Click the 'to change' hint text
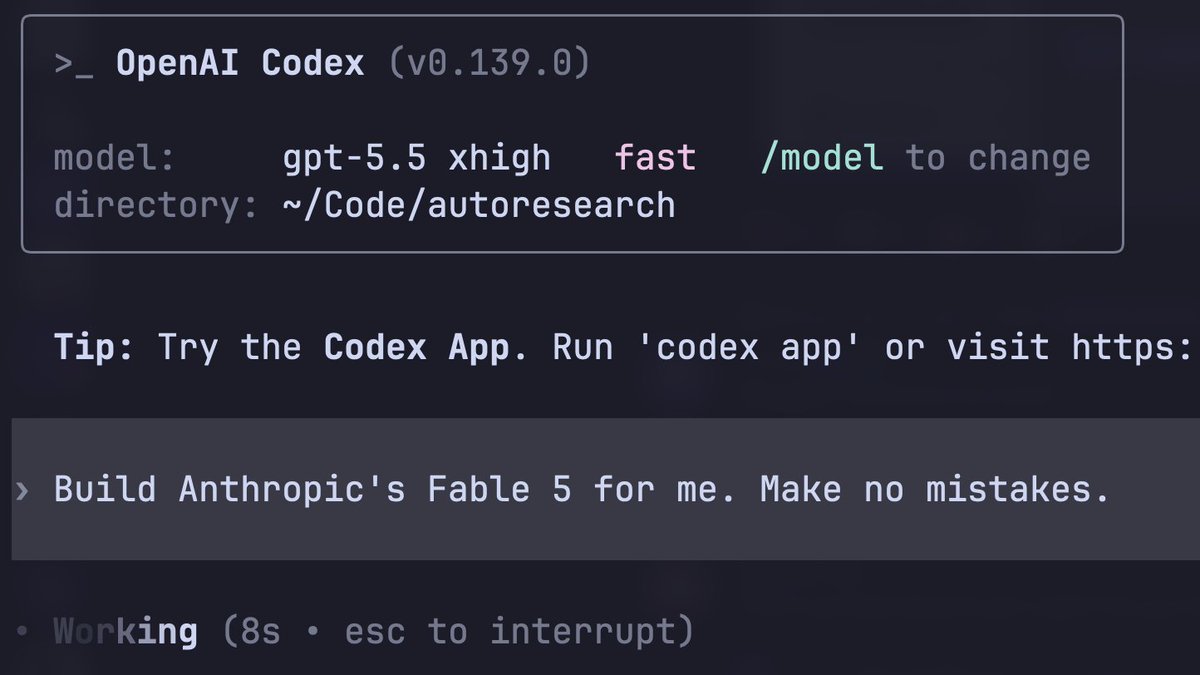 [x=998, y=158]
